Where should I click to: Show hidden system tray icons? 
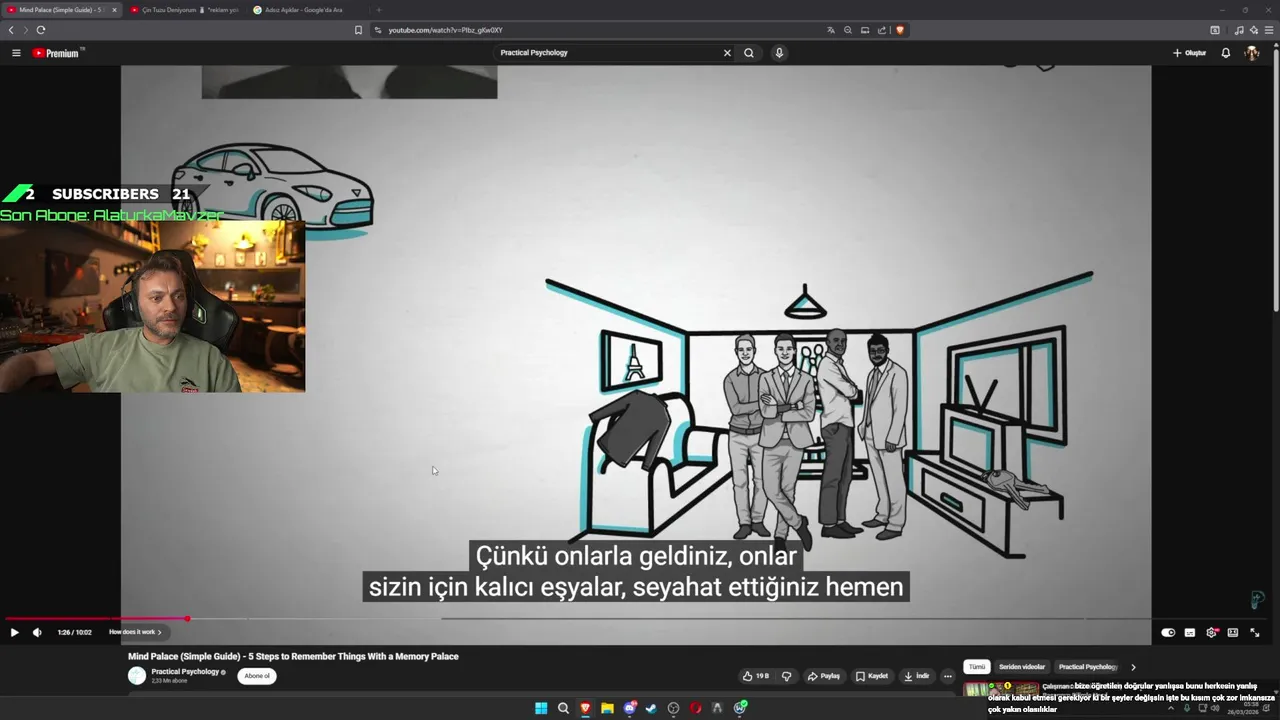1171,708
